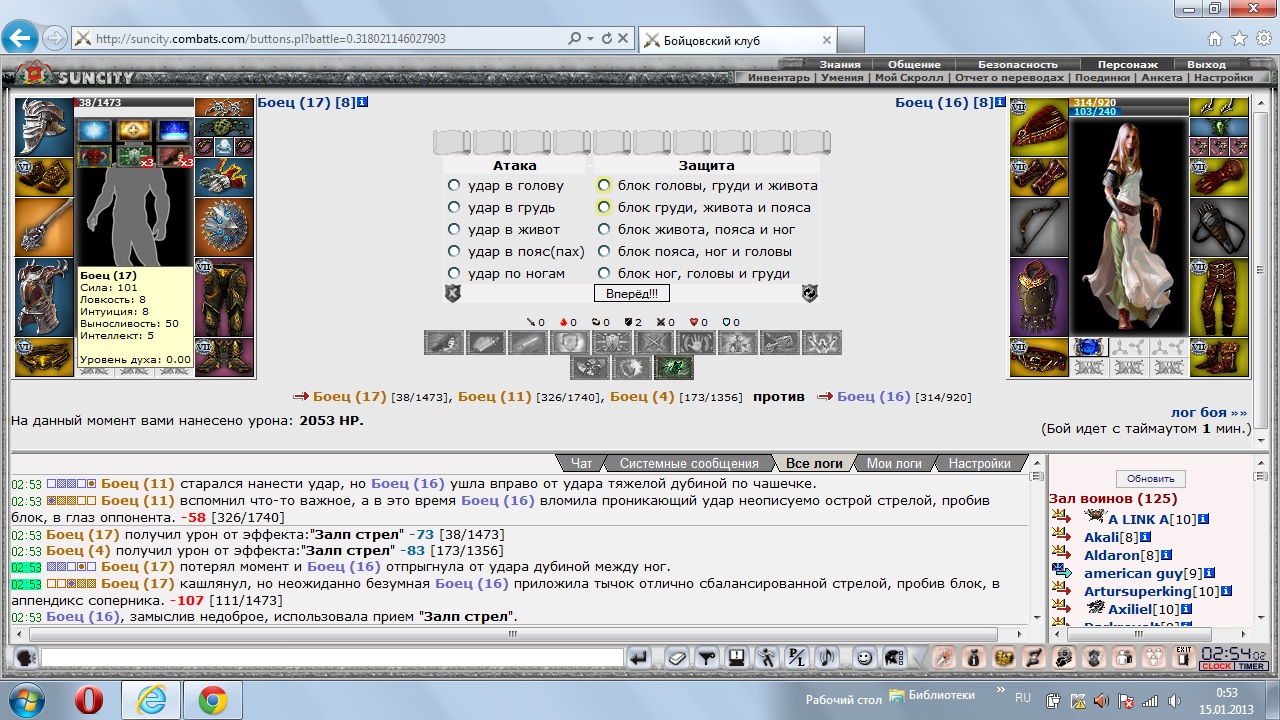Click player name 'Akali' in room list
Image resolution: width=1280 pixels, height=720 pixels.
(x=1103, y=537)
